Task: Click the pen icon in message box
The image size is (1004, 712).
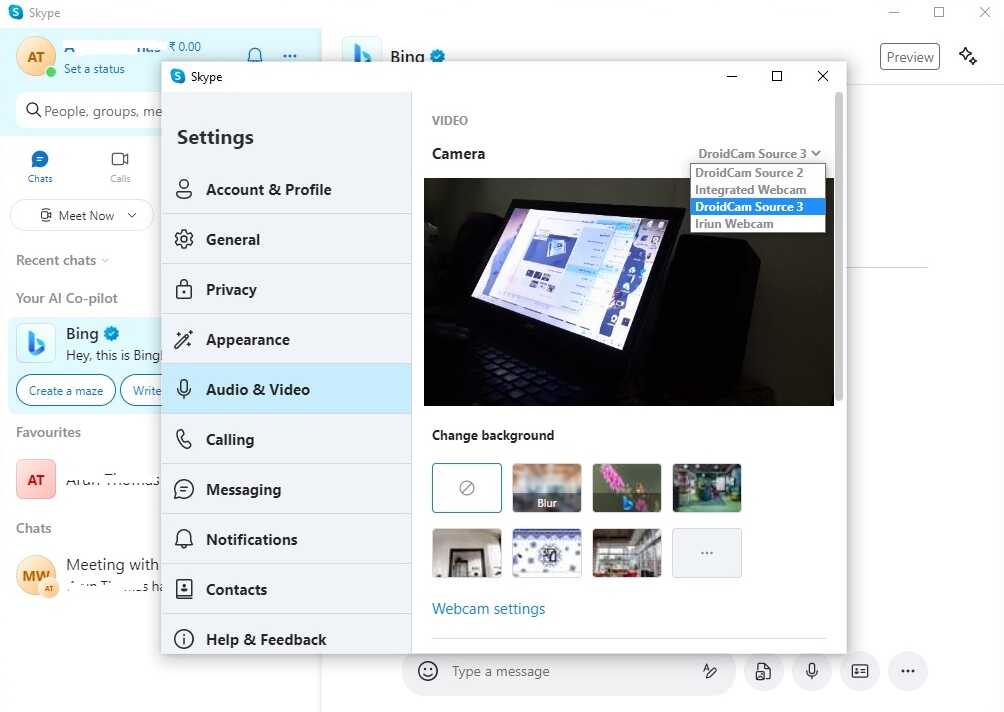Action: click(x=709, y=671)
